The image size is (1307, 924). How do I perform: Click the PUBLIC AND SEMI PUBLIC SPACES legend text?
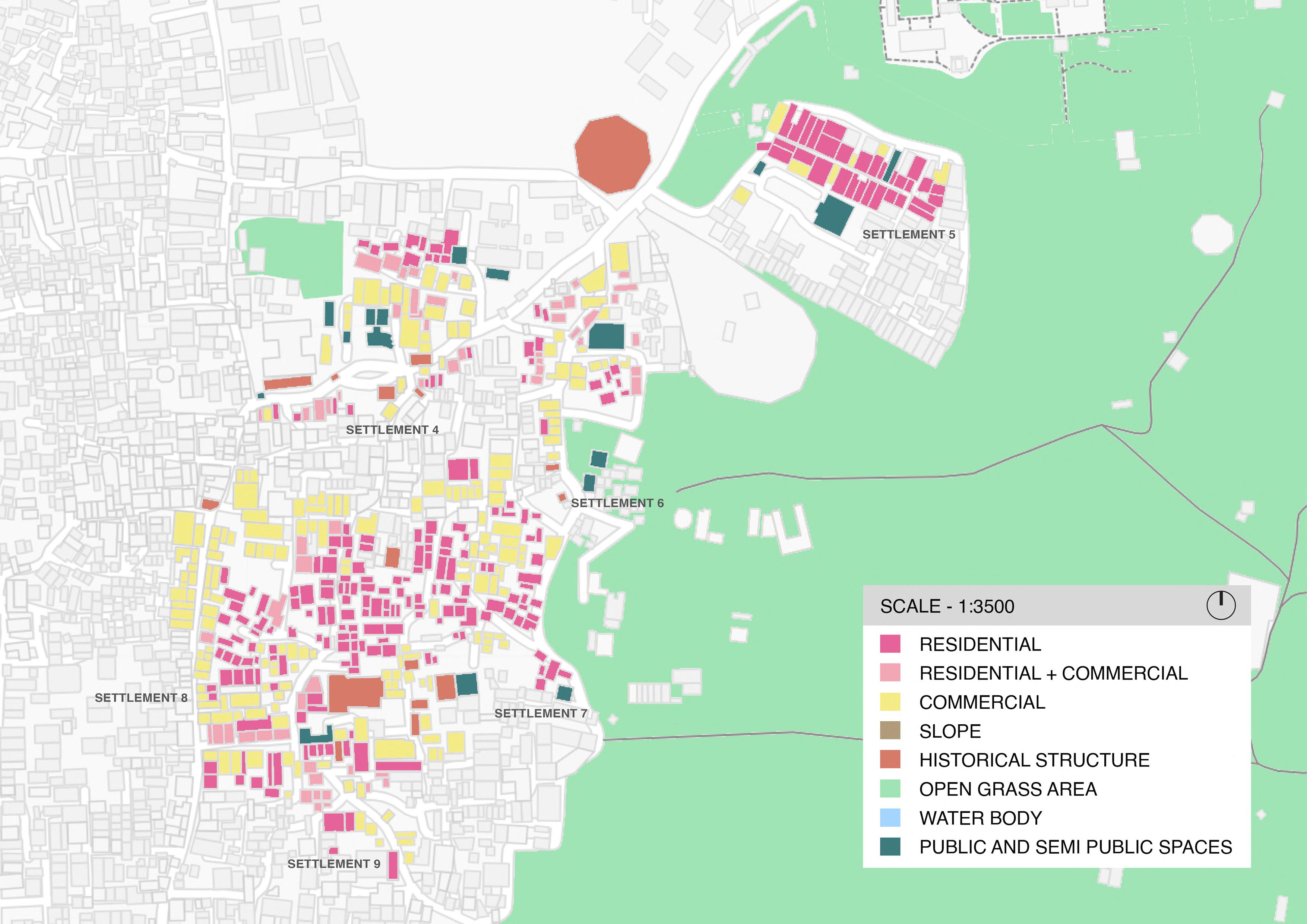(x=1075, y=847)
